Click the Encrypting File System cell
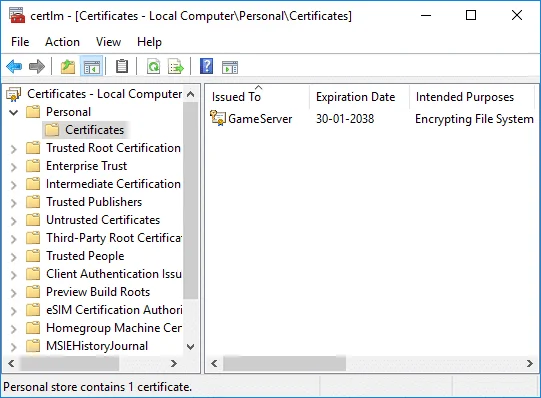The height and width of the screenshot is (398, 541). coord(474,119)
